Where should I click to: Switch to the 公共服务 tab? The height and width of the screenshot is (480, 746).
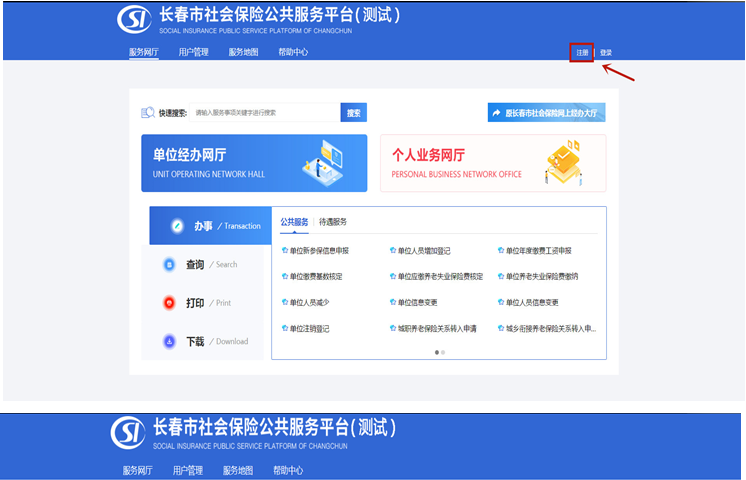(294, 222)
